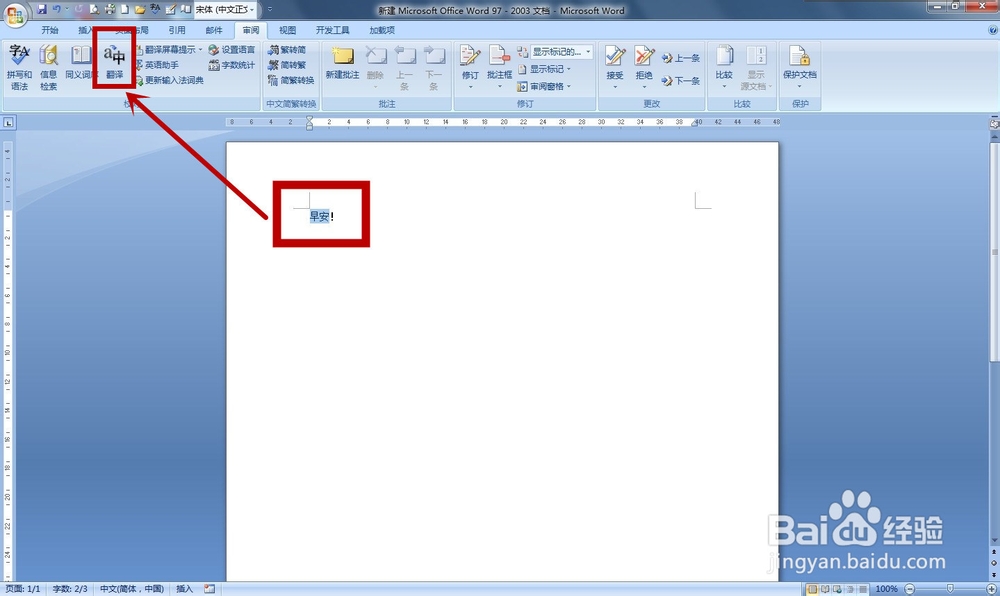The image size is (1000, 596).
Task: Click the Open folder icon in Quick Access
Action: tap(140, 10)
